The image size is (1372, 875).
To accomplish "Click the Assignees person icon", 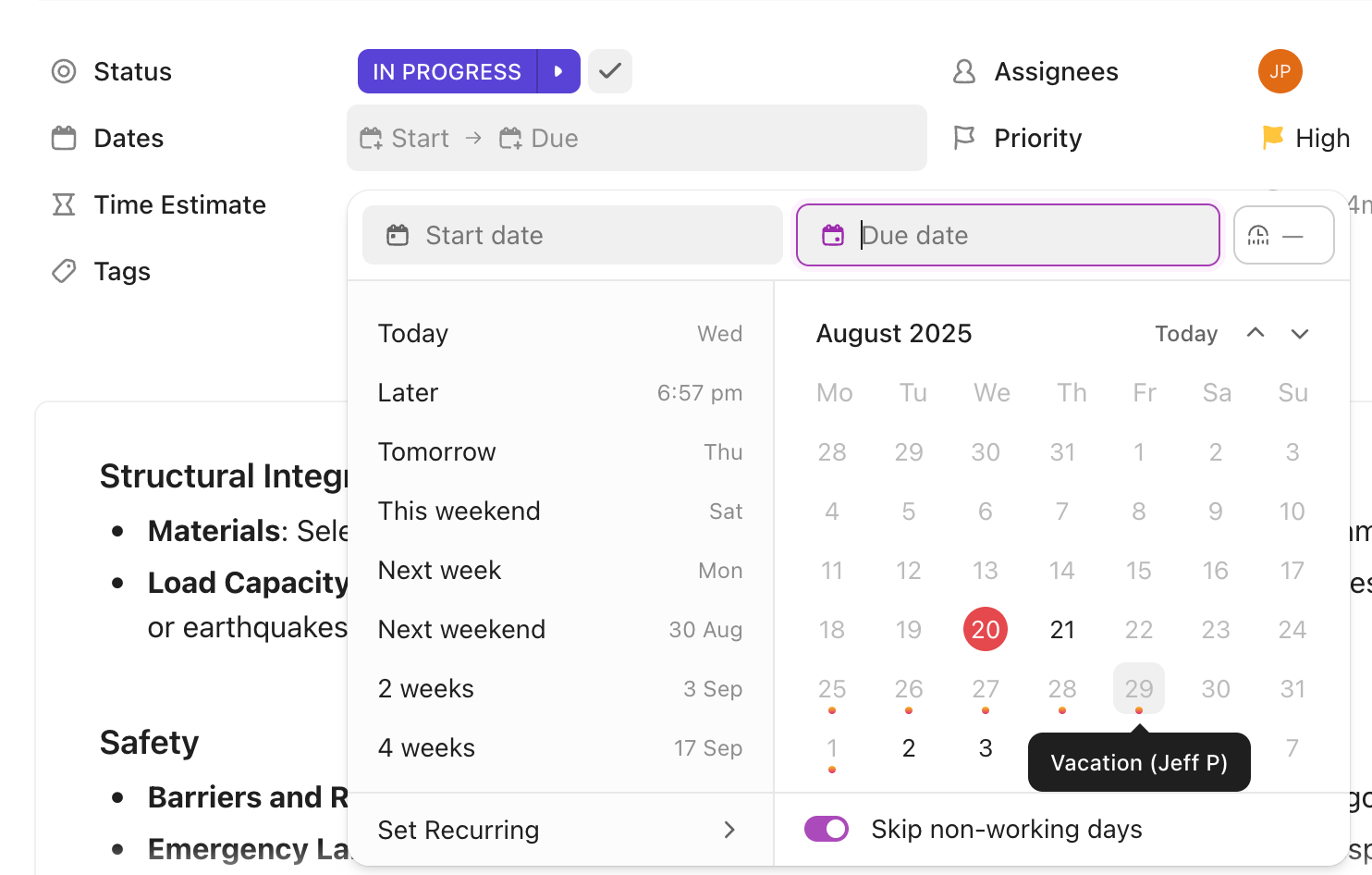I will [x=964, y=71].
